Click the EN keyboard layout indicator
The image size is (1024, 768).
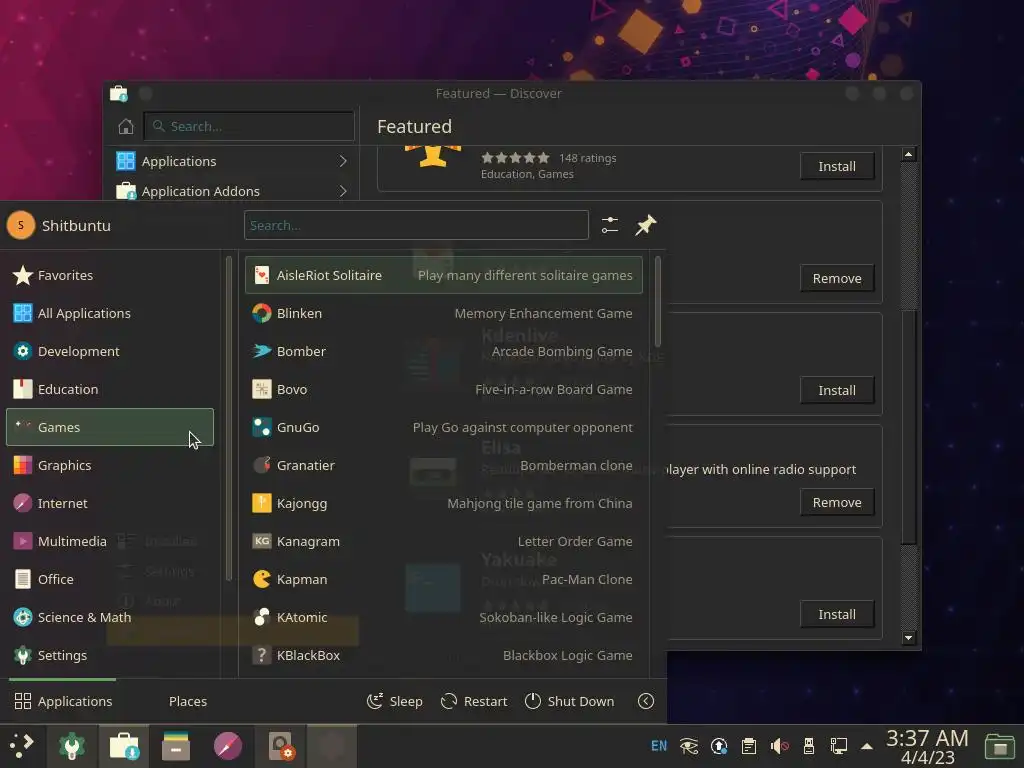[659, 746]
